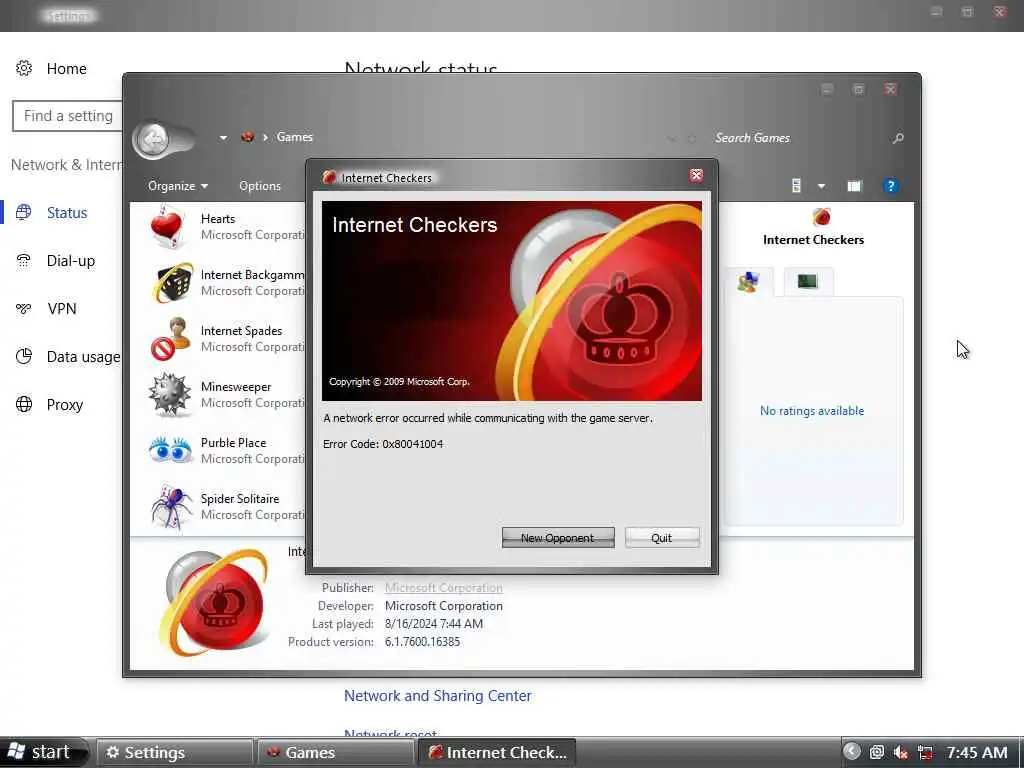
Task: Close the Internet Checkers dialog
Action: tap(696, 175)
